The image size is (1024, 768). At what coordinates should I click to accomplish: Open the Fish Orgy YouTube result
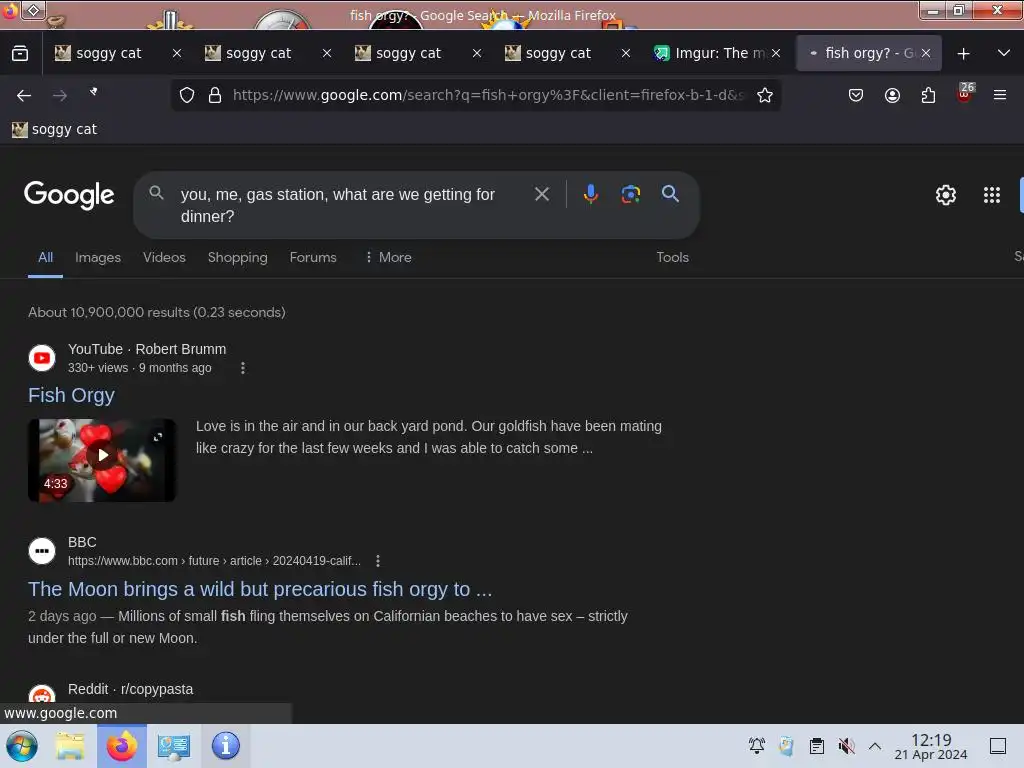pos(71,395)
